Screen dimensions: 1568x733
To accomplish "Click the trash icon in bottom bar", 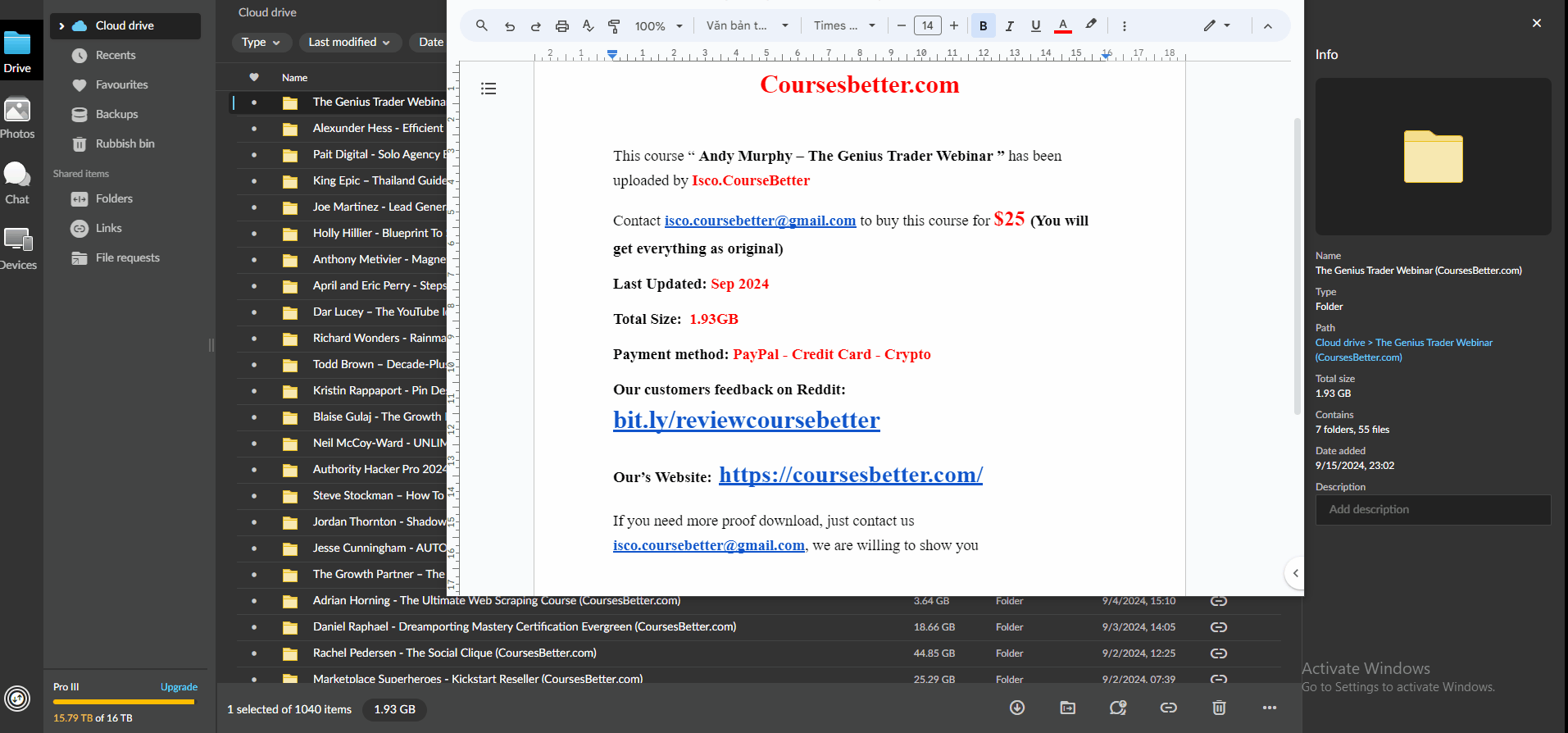I will coord(1219,708).
